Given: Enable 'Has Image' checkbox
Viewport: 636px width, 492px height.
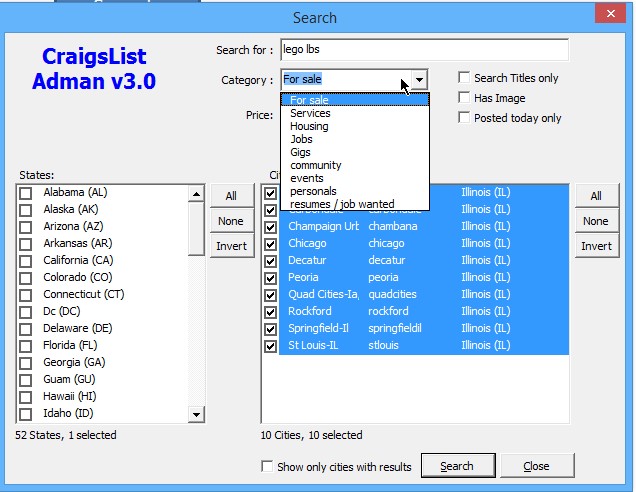Looking at the screenshot, I should (464, 97).
